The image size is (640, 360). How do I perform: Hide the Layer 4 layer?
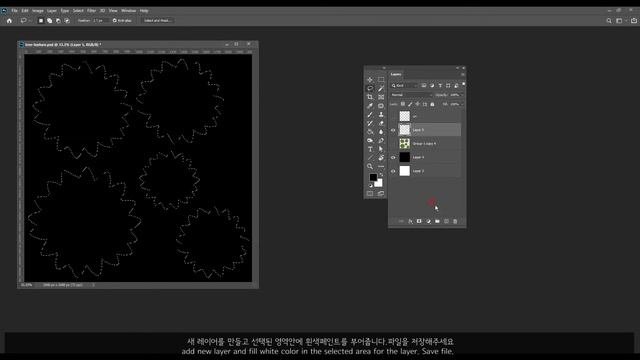click(x=393, y=158)
